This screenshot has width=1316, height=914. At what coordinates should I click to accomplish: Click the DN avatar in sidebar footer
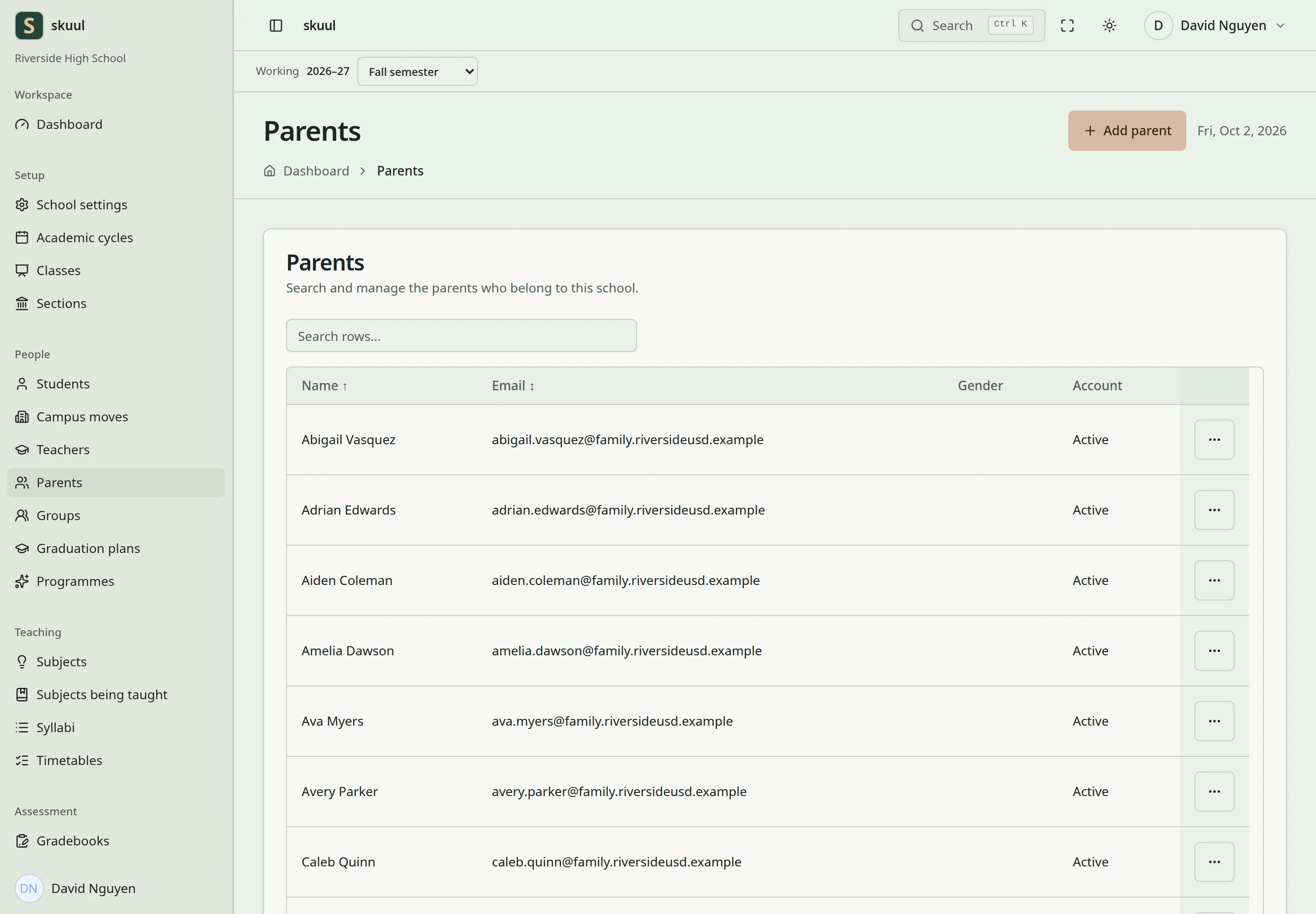[29, 888]
